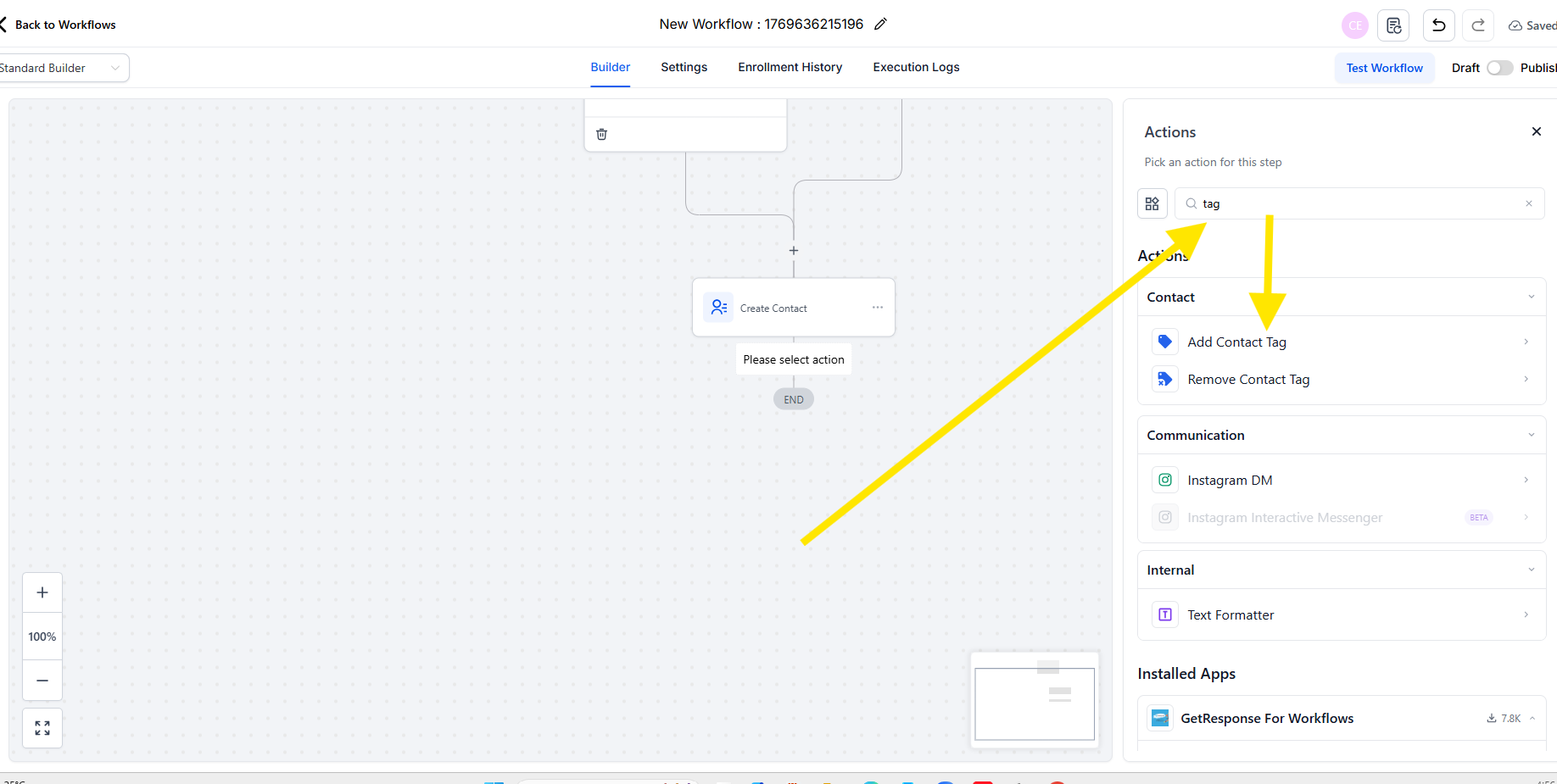Viewport: 1557px width, 784px height.
Task: Toggle the Draft/Publish switch
Action: (x=1499, y=68)
